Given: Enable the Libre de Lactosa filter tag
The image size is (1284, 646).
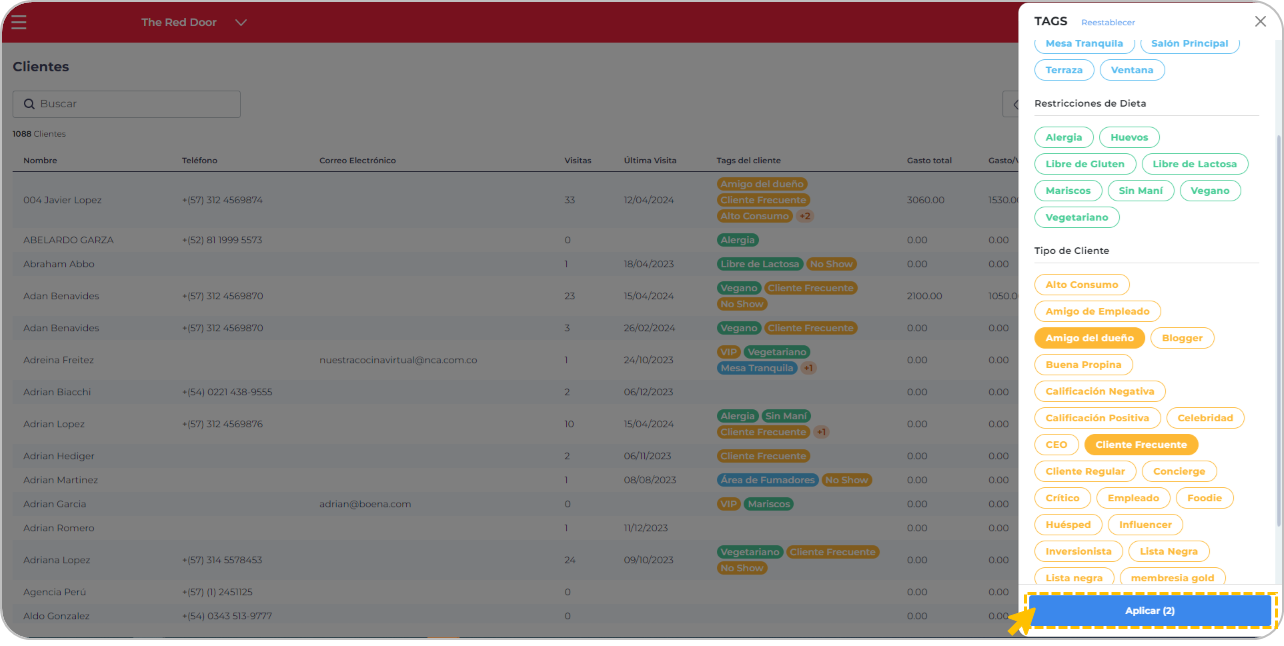Looking at the screenshot, I should [1195, 164].
